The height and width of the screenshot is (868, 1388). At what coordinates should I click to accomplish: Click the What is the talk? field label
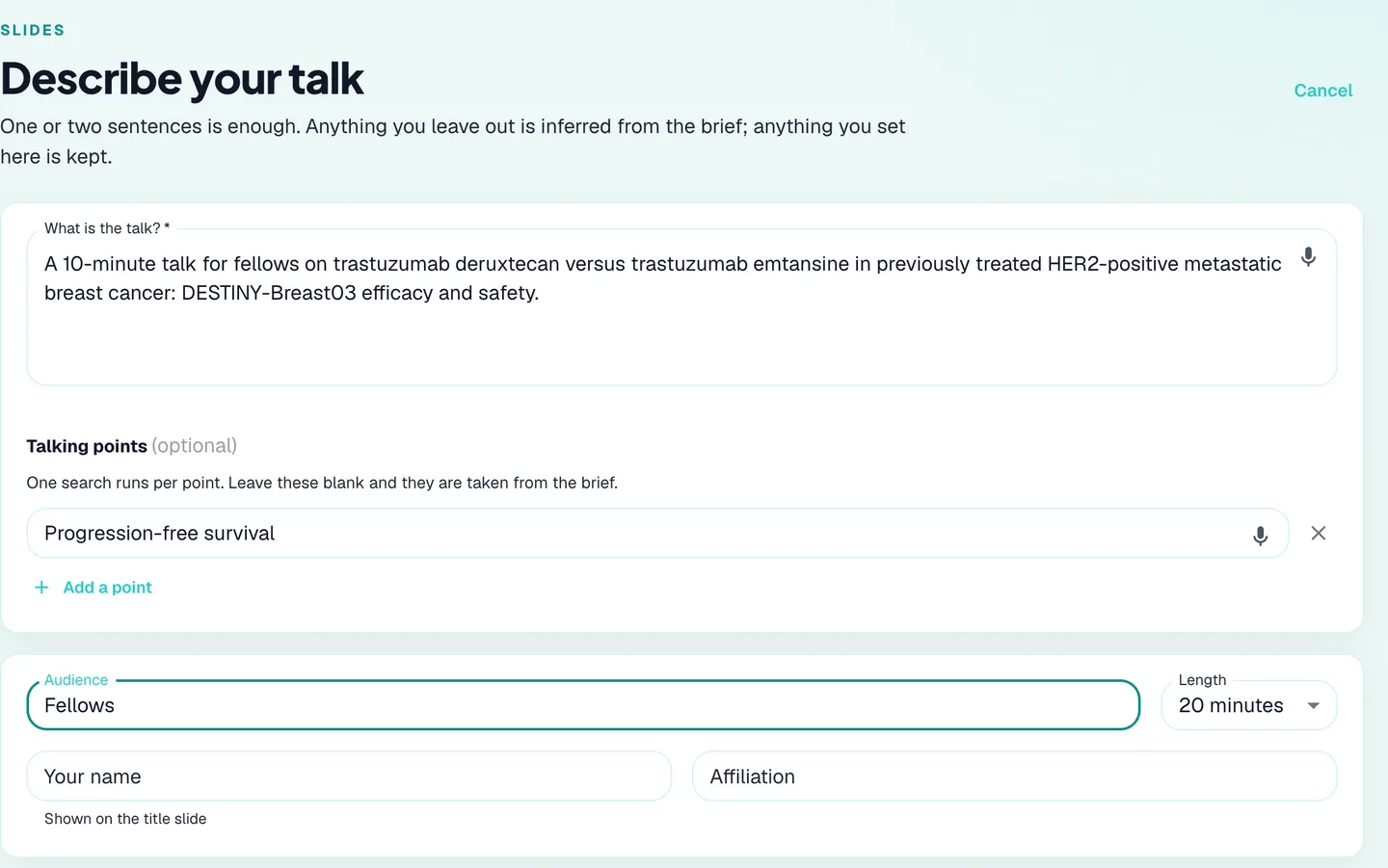click(107, 228)
